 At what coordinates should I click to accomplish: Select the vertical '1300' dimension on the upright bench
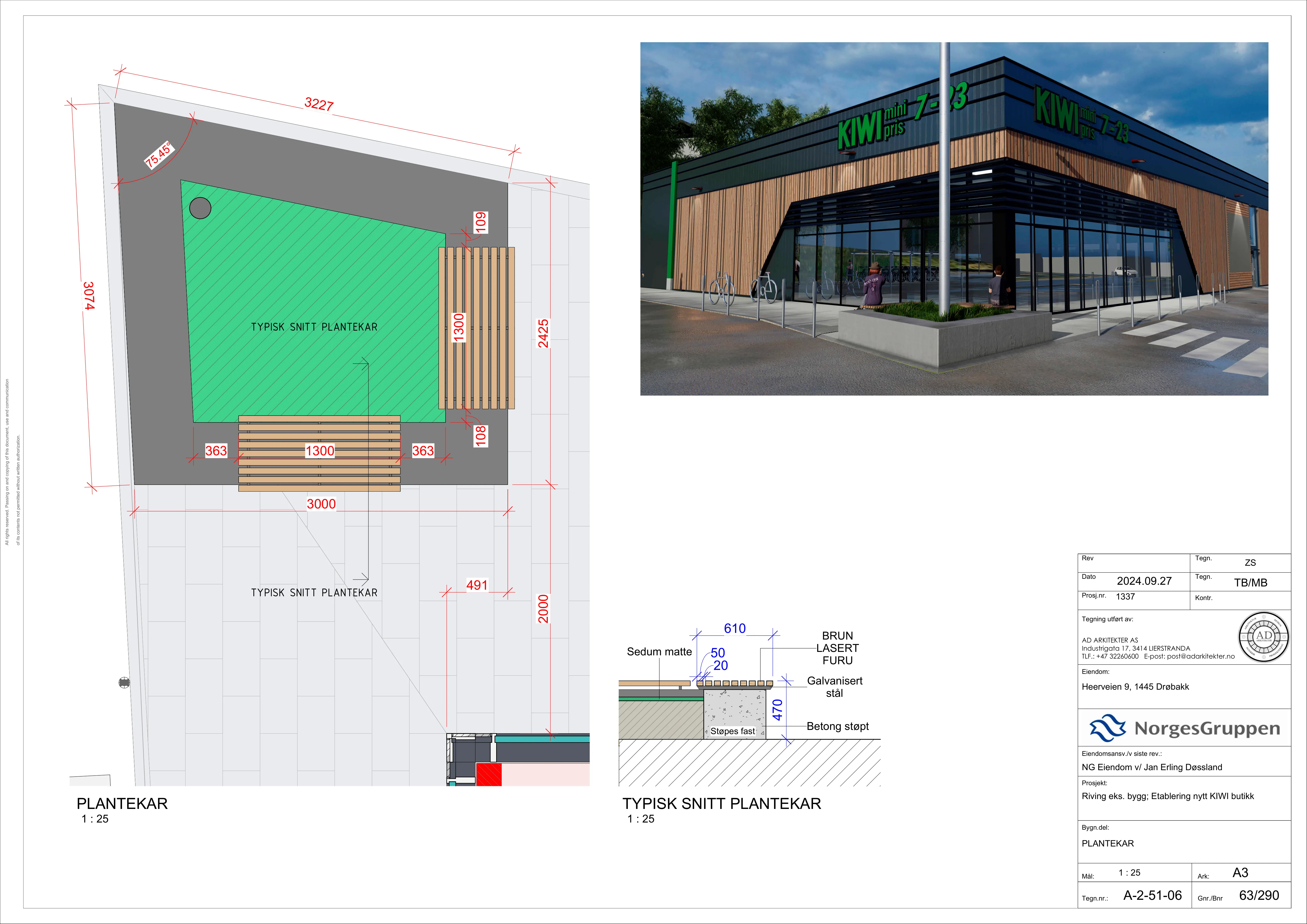pos(459,328)
